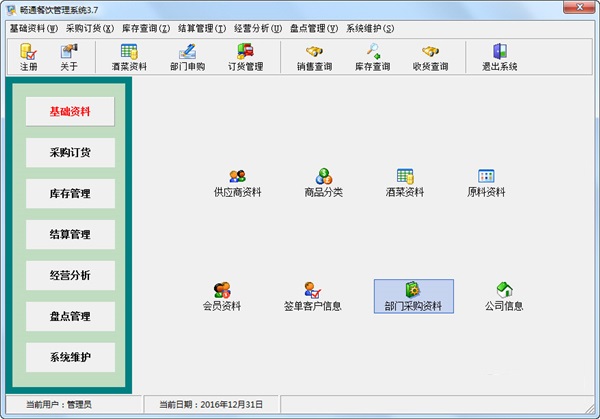Viewport: 600px width, 419px height.
Task: Open the 公司信息 house icon
Action: click(x=504, y=297)
